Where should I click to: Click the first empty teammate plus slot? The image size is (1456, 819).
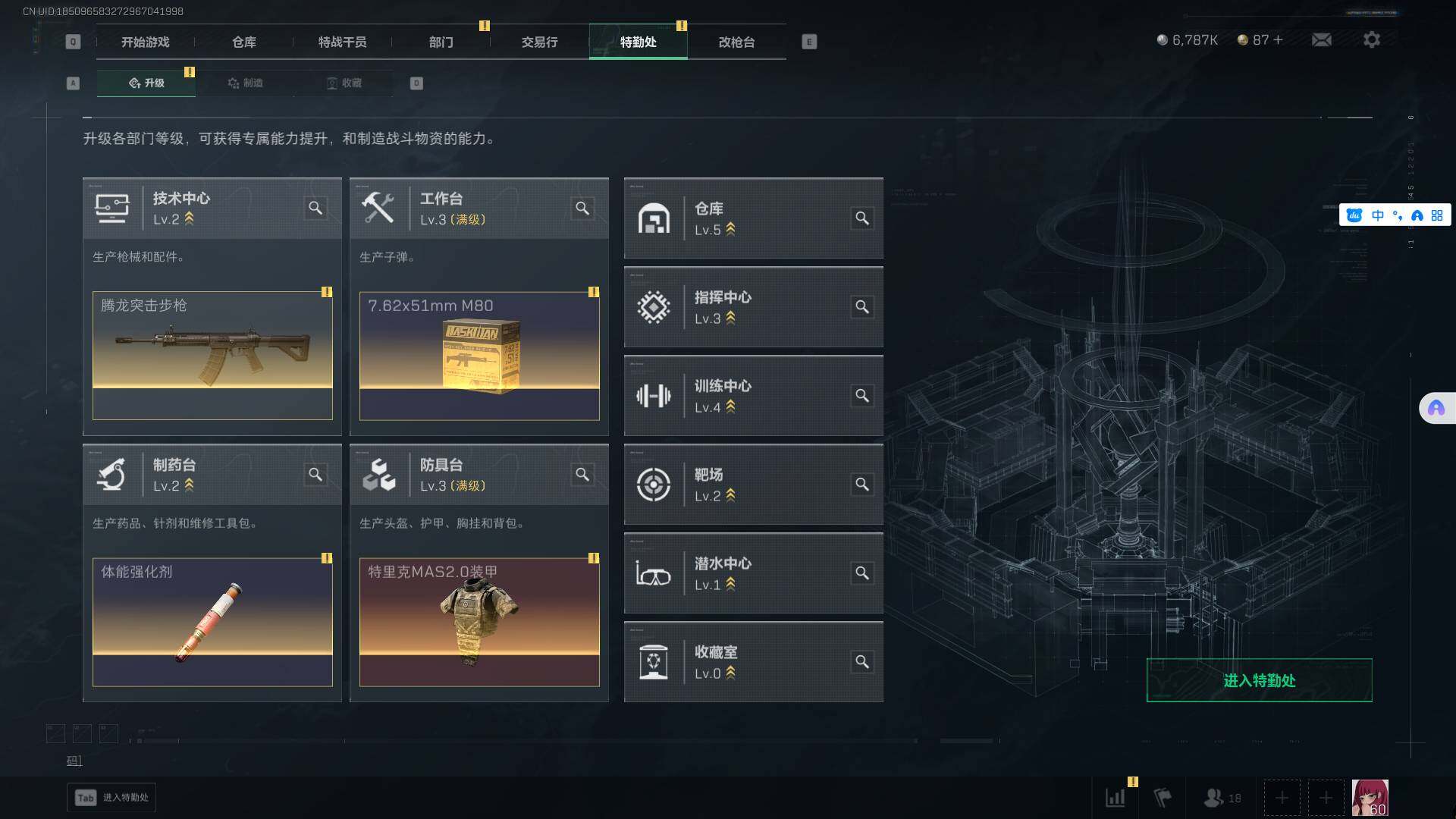(1282, 798)
